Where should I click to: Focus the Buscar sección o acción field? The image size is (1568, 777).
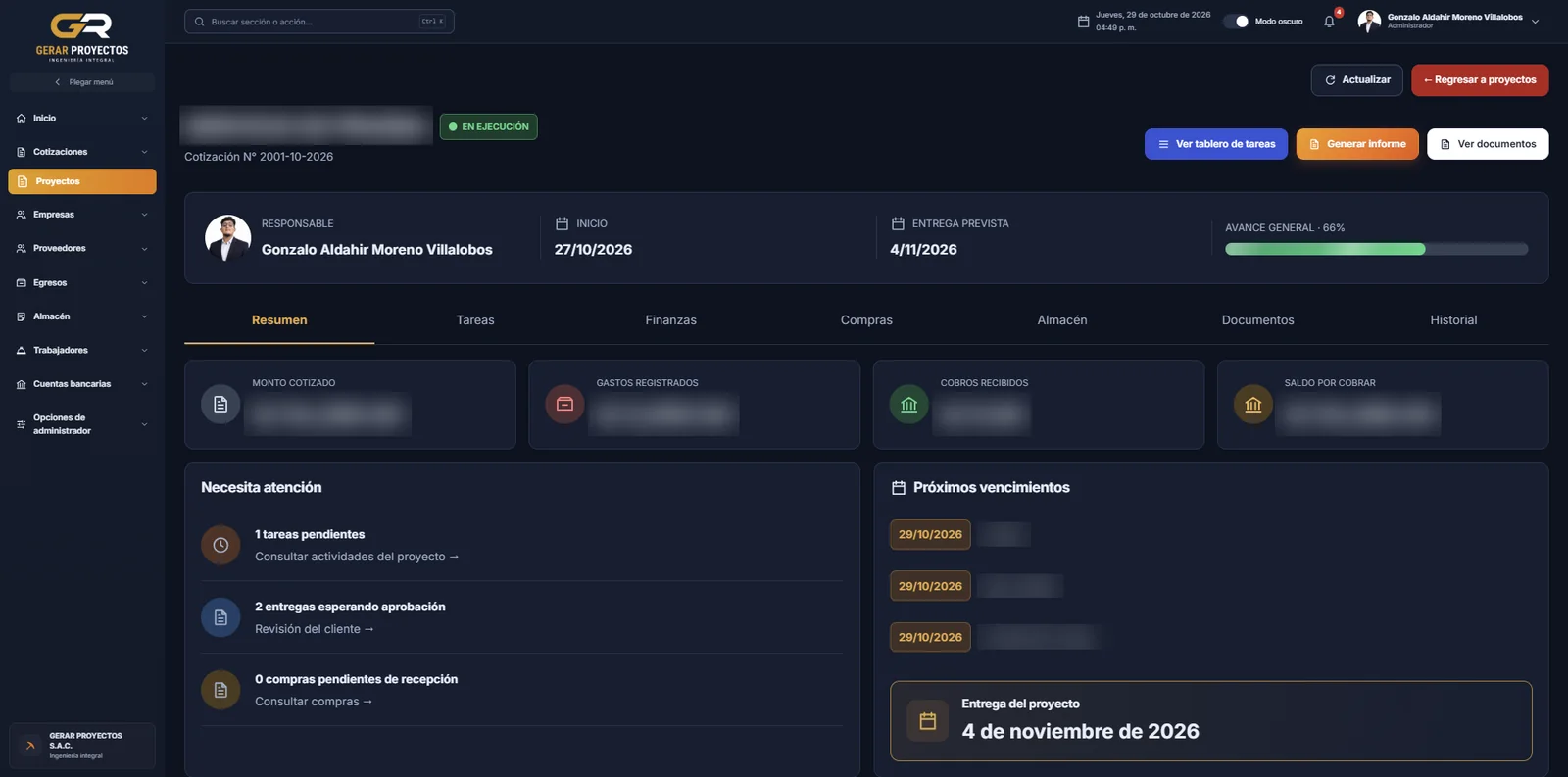(319, 22)
